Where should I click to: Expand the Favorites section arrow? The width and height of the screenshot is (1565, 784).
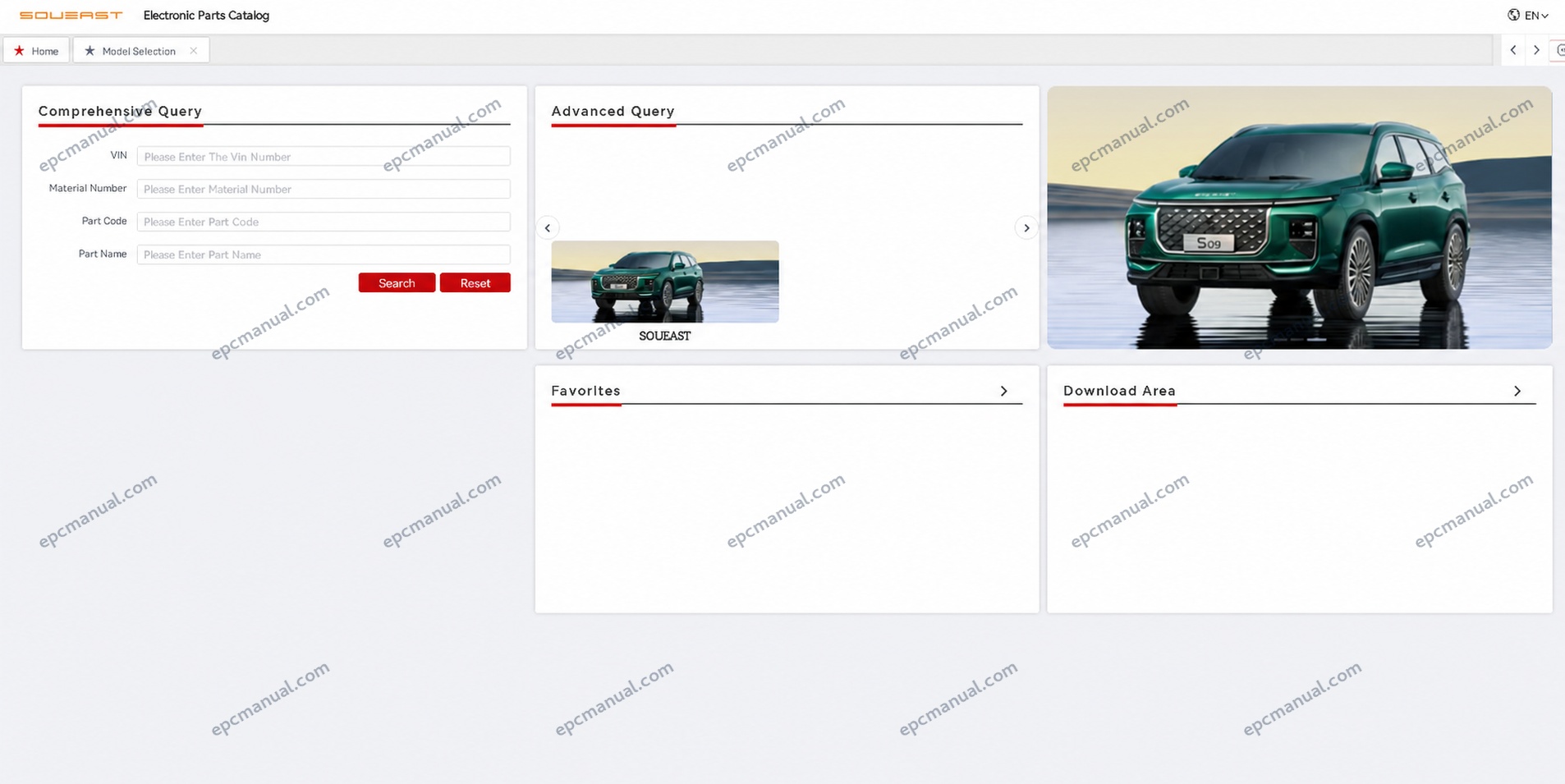point(1003,391)
